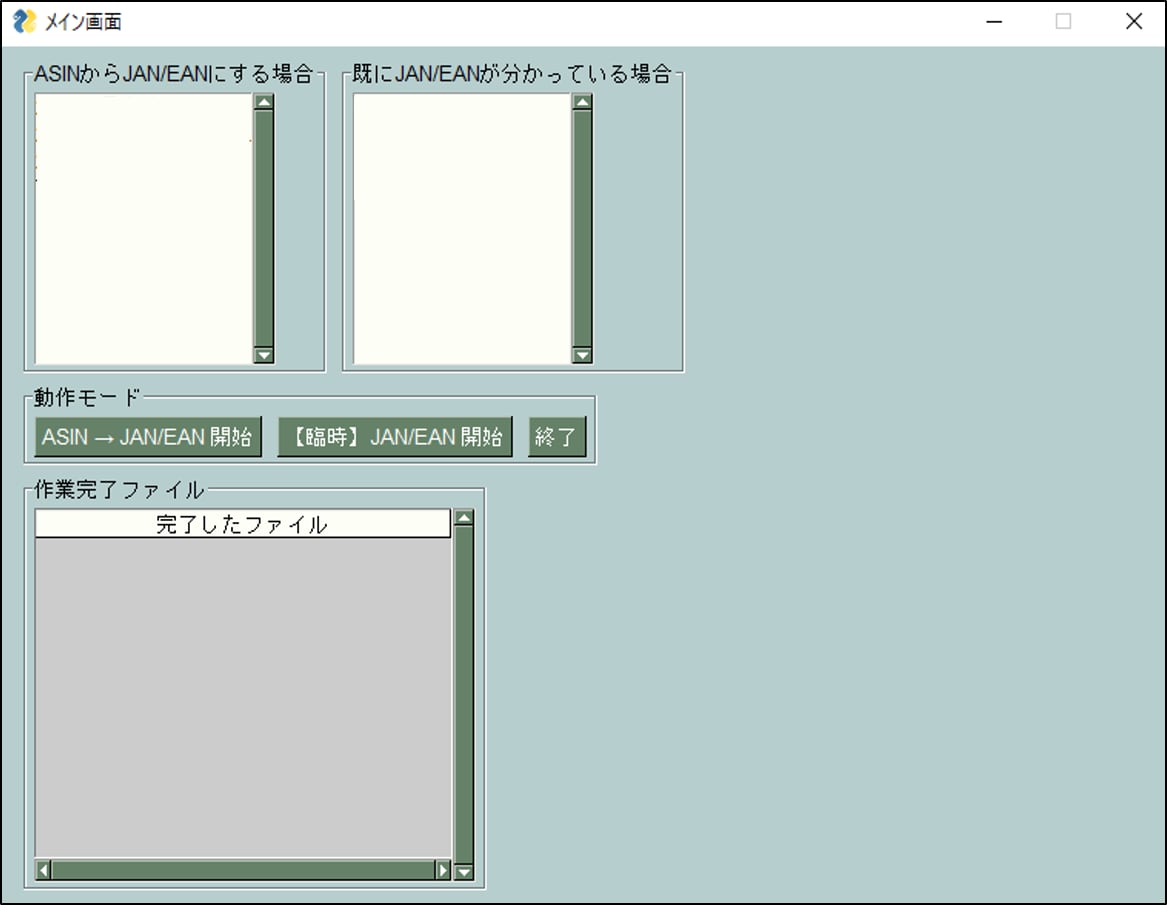
Task: Click down arrow of 作業完了ファイル vertical scrollbar
Action: (464, 872)
